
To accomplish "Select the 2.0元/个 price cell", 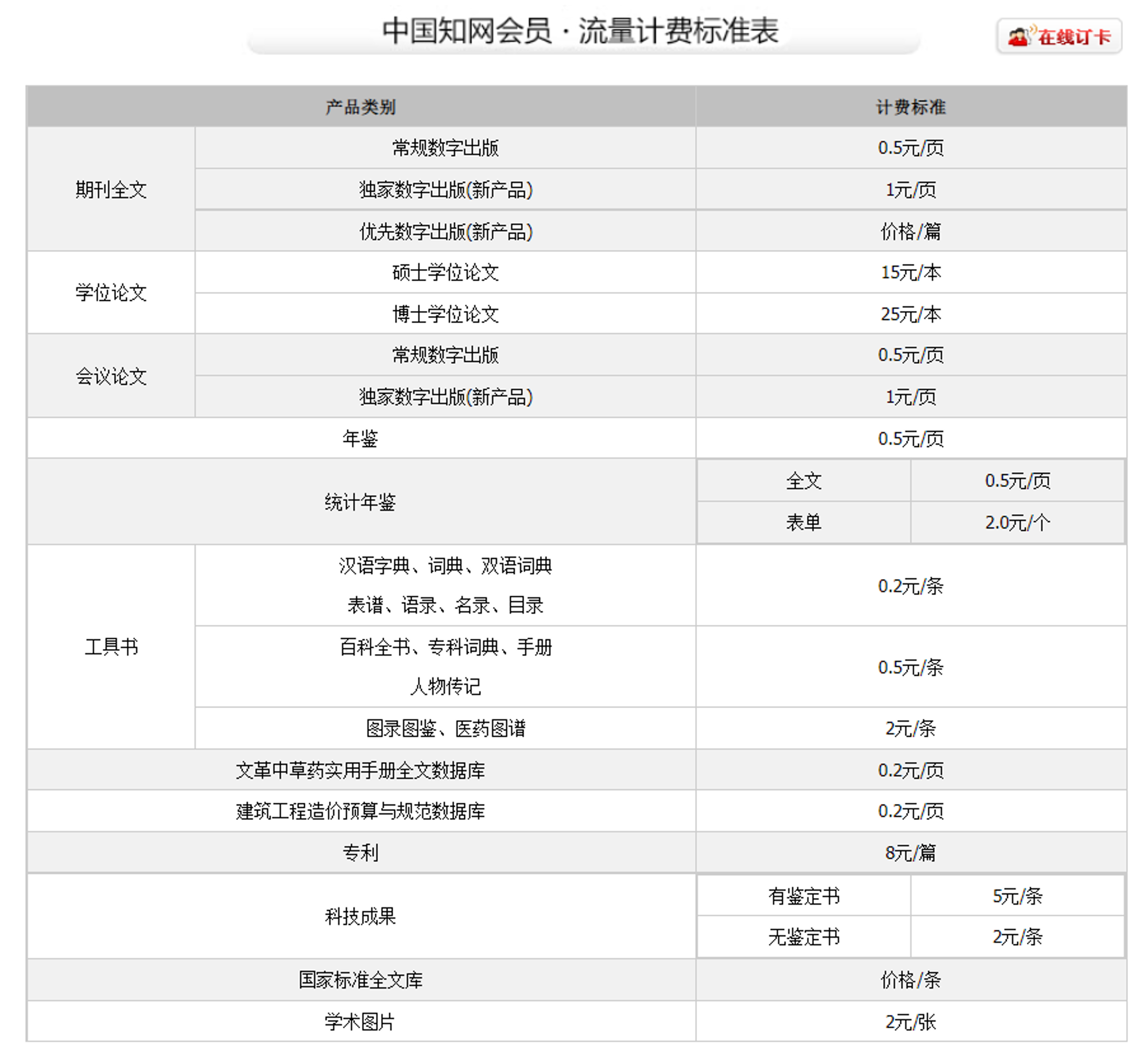I will (1017, 522).
